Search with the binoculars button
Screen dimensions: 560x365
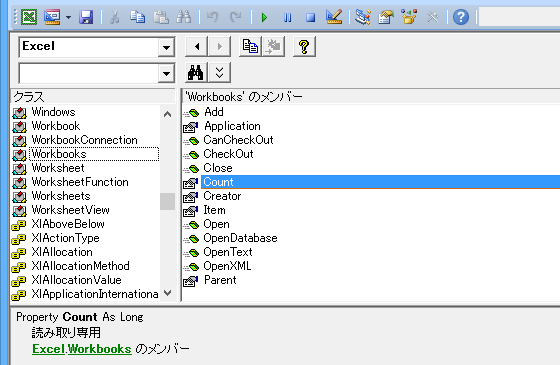pos(196,73)
